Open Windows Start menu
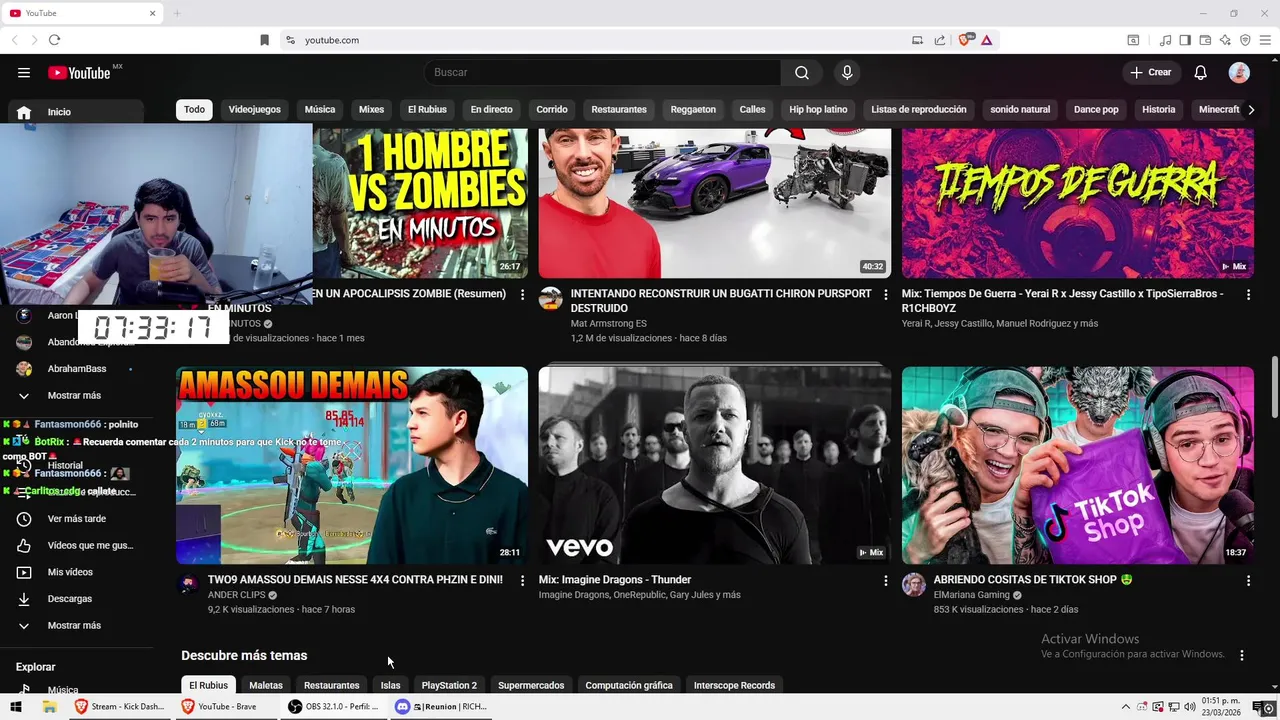 [x=15, y=707]
